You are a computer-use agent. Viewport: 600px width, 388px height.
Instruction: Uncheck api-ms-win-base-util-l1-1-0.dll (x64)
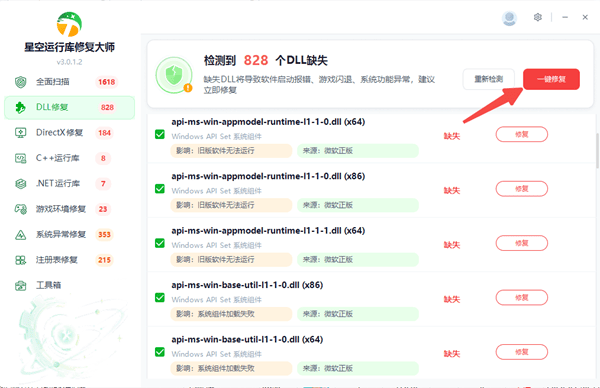(x=160, y=352)
